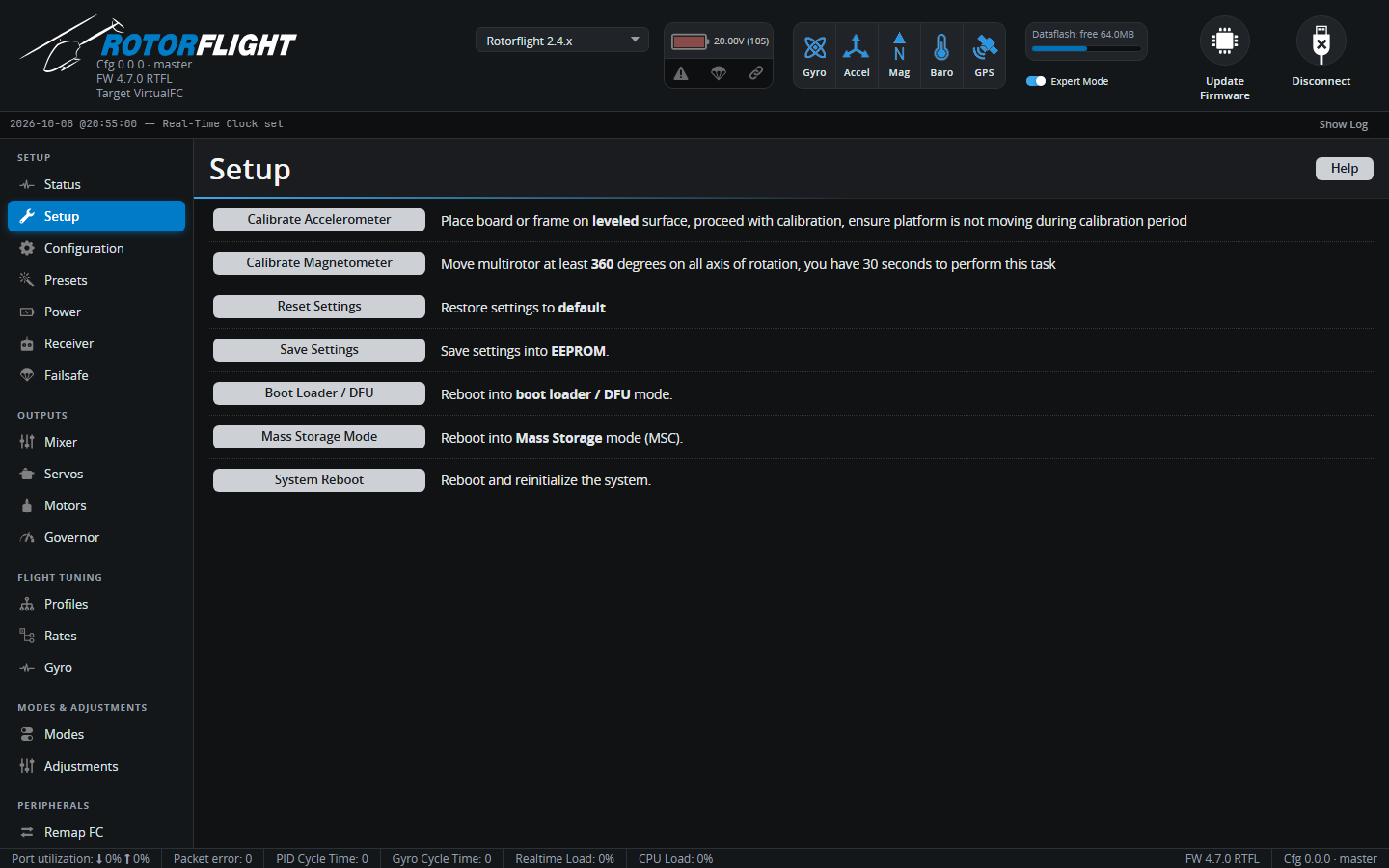Go to Modes tab in sidebar

(x=96, y=734)
